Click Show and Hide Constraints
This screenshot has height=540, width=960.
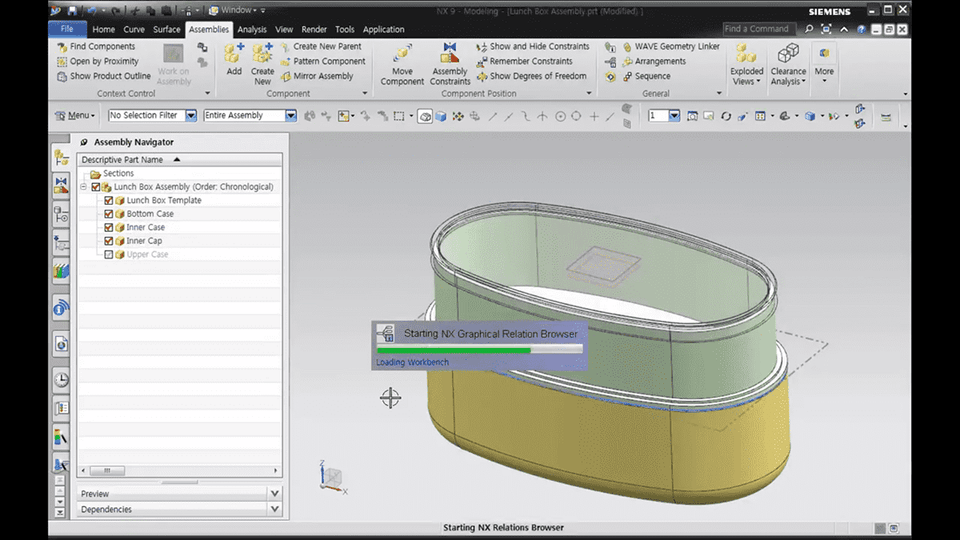point(533,47)
